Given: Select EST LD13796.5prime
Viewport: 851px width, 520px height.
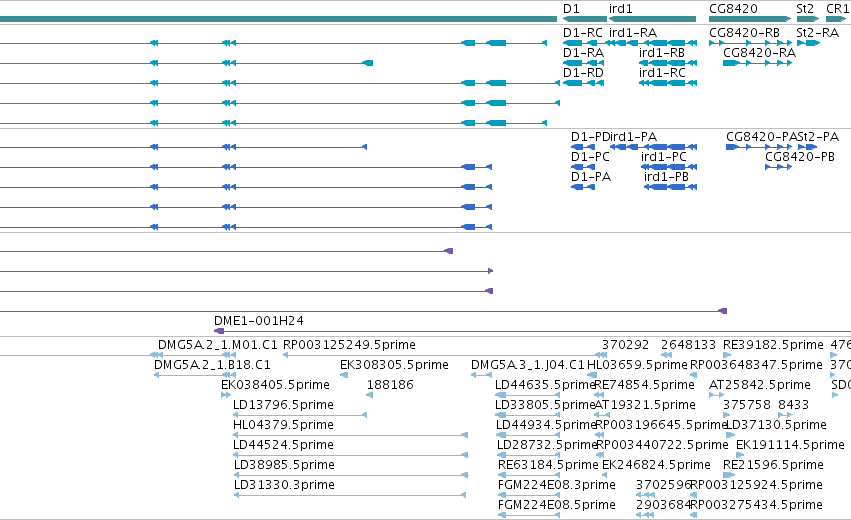Looking at the screenshot, I should (x=283, y=405).
